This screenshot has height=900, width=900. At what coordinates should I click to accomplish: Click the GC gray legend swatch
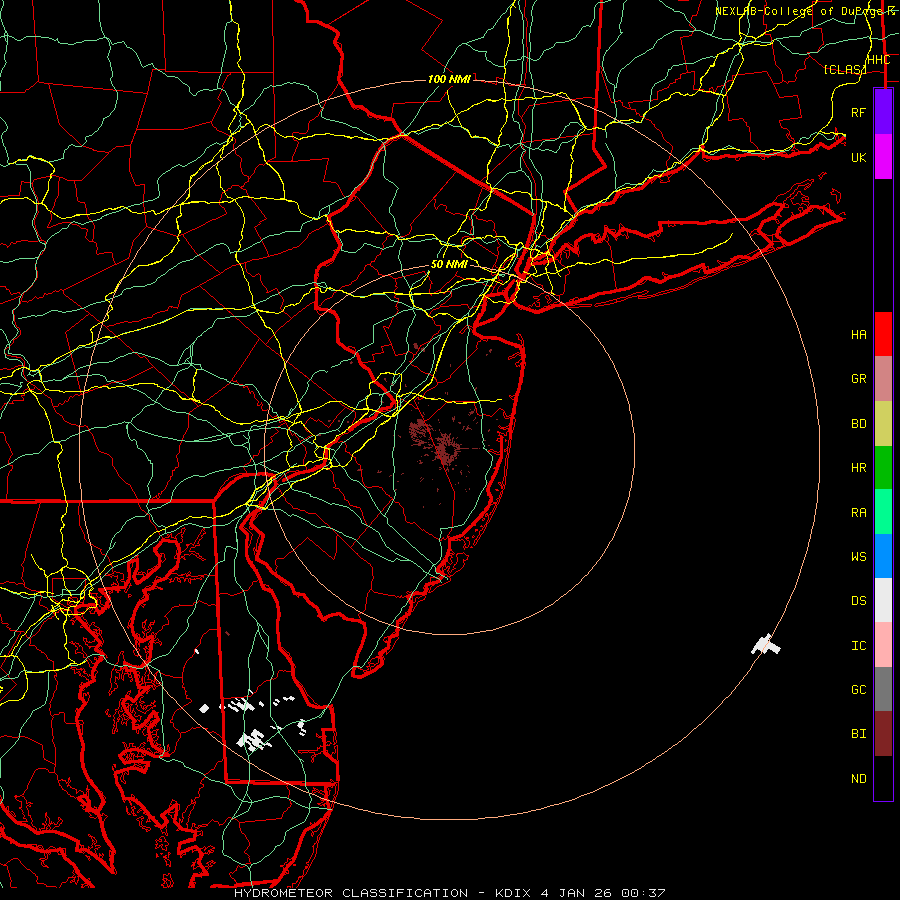tap(883, 689)
